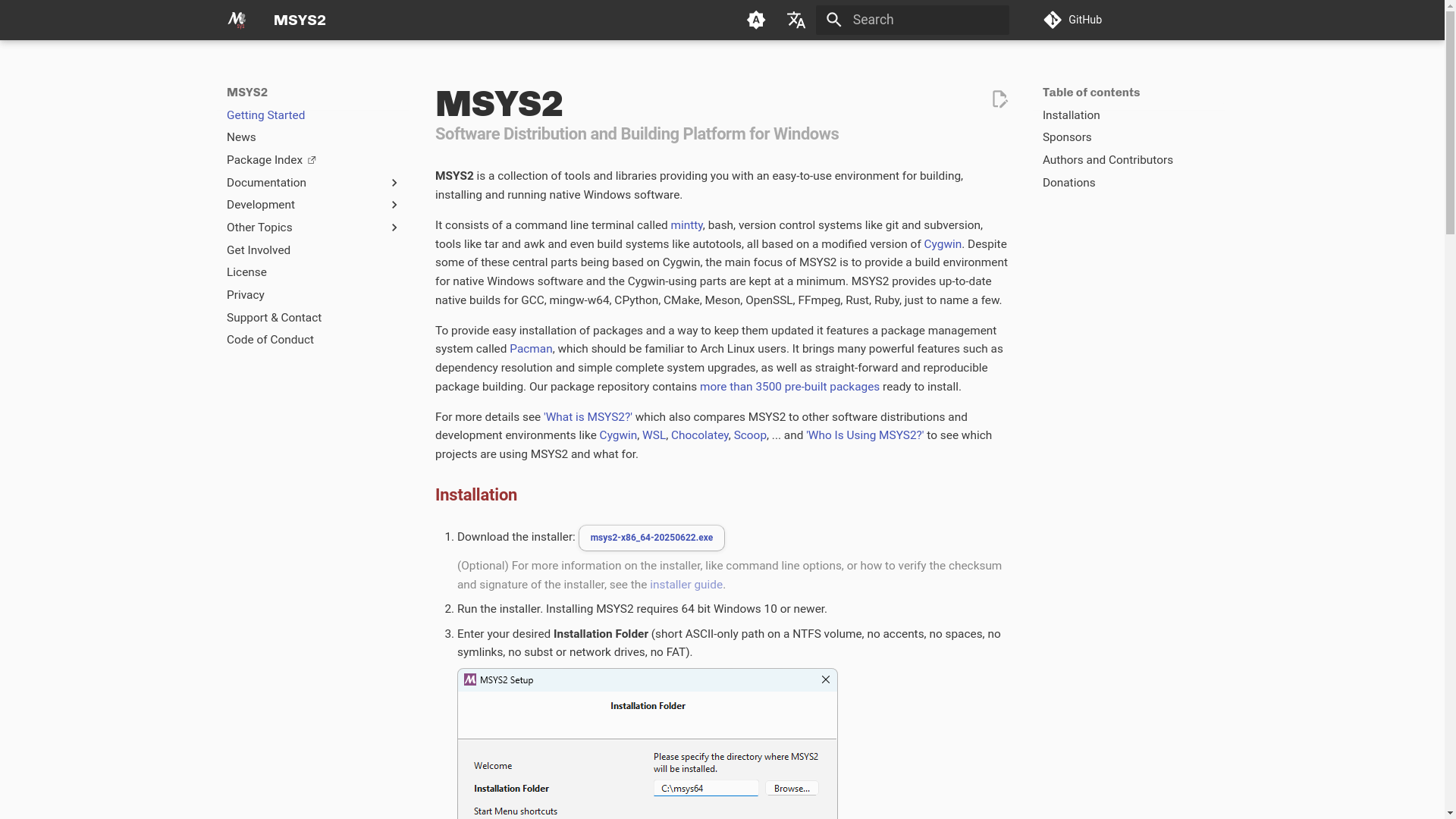Open the GitHub repository link
The height and width of the screenshot is (819, 1456).
click(x=1073, y=20)
